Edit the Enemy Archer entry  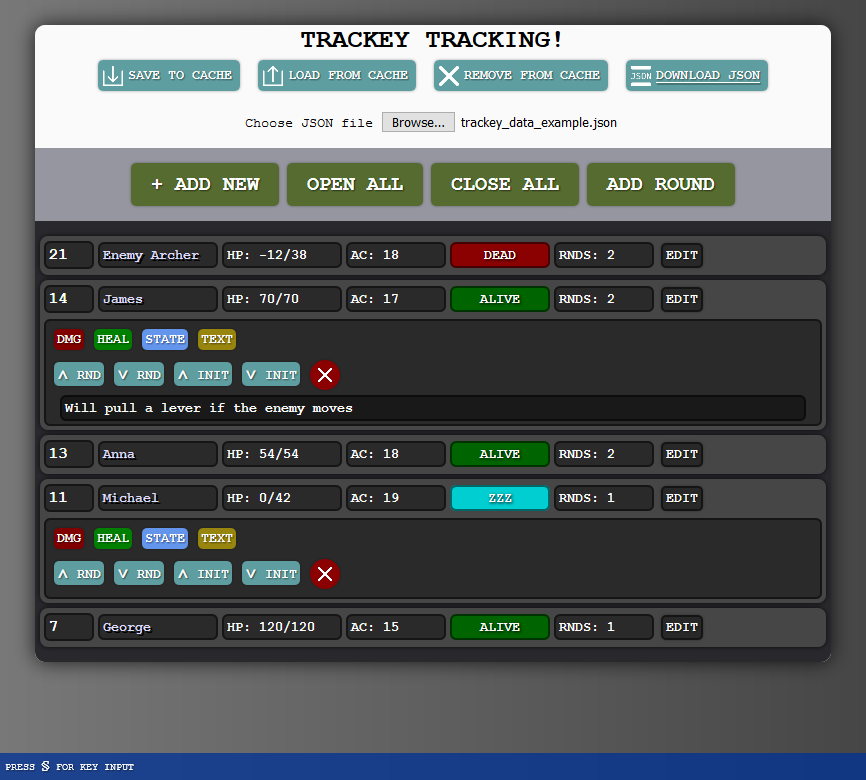(682, 255)
